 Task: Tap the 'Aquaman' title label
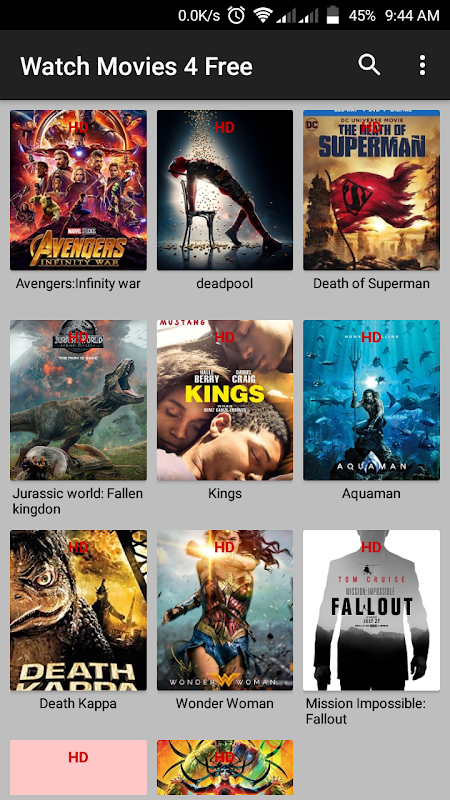(x=371, y=494)
